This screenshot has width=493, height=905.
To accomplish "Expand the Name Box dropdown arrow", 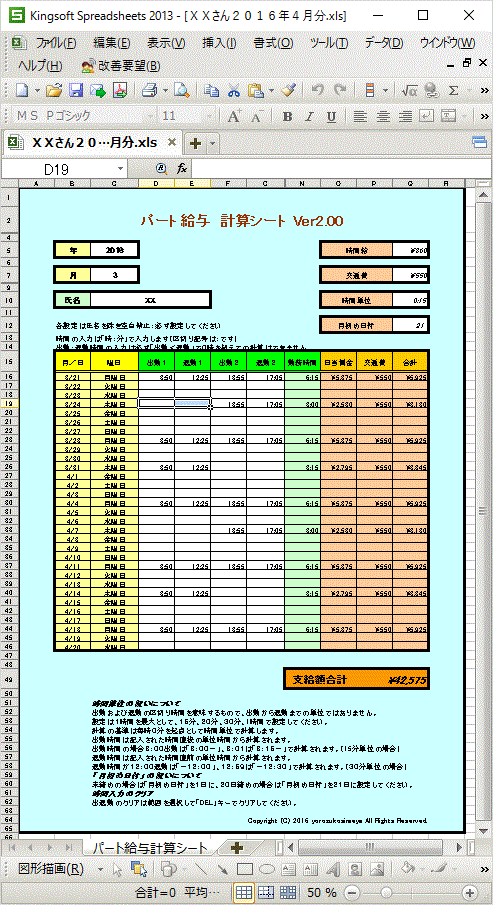I will click(x=120, y=169).
